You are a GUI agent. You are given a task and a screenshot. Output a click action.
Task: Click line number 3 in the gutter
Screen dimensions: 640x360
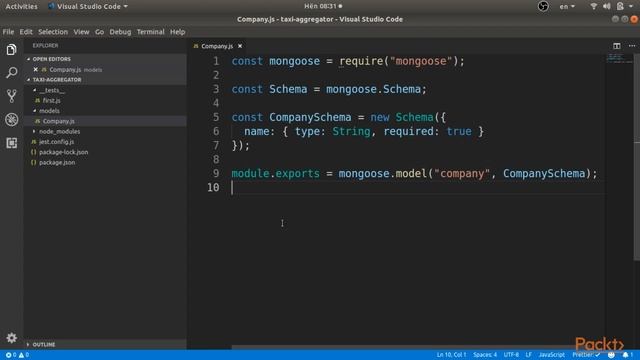[x=216, y=89]
